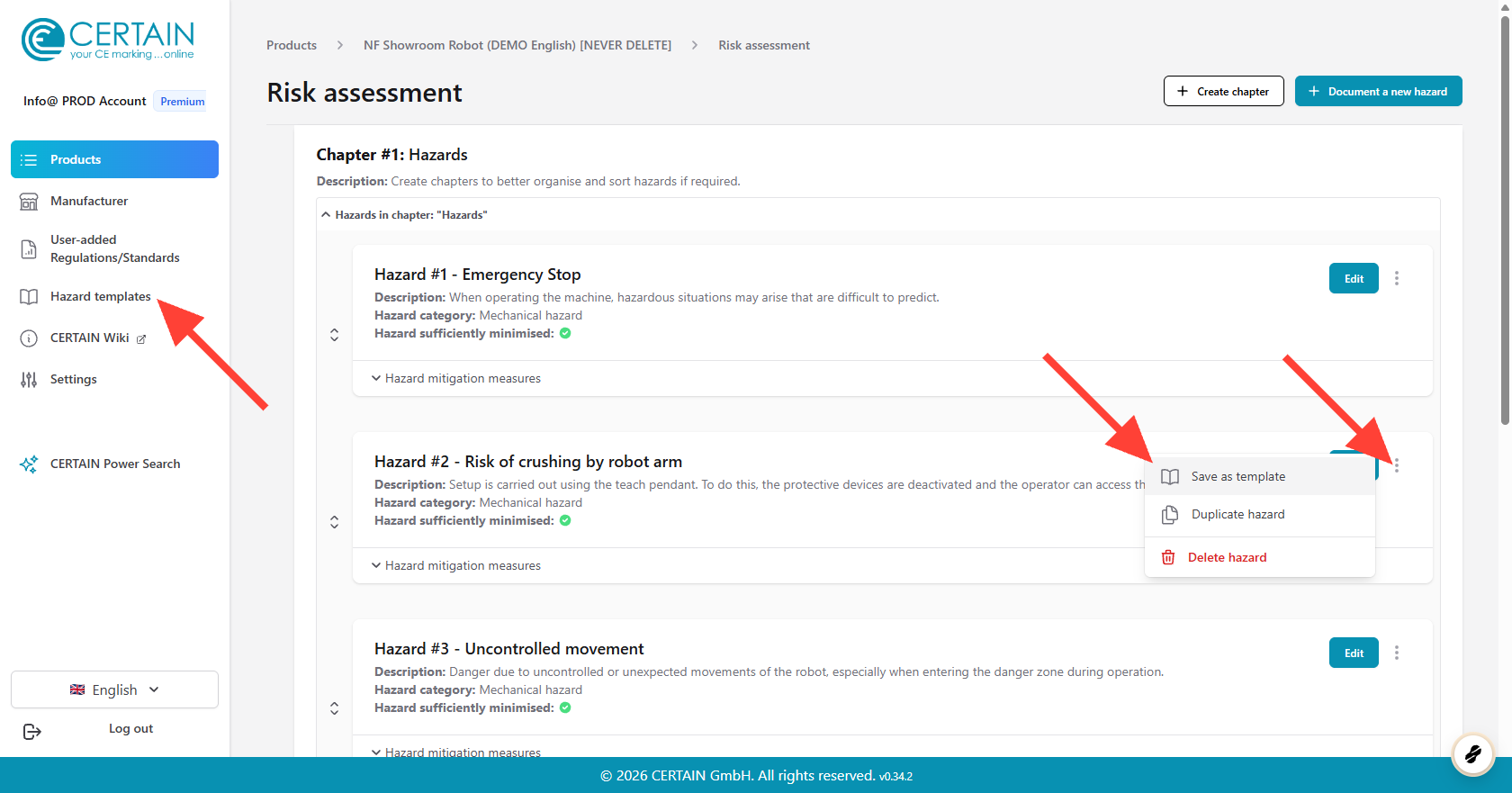Click the reorder handle for Hazard #1
1512x793 pixels.
point(334,334)
